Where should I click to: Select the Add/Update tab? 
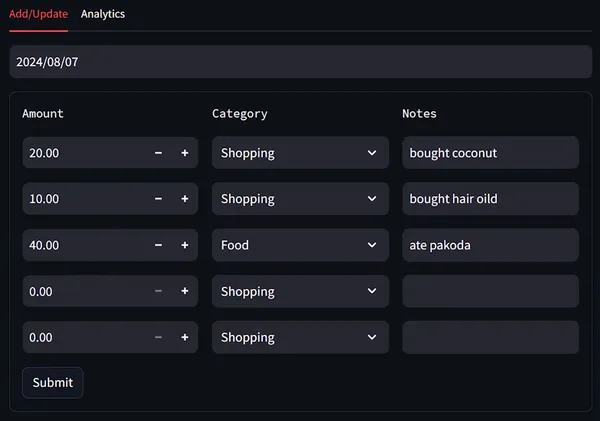(39, 14)
